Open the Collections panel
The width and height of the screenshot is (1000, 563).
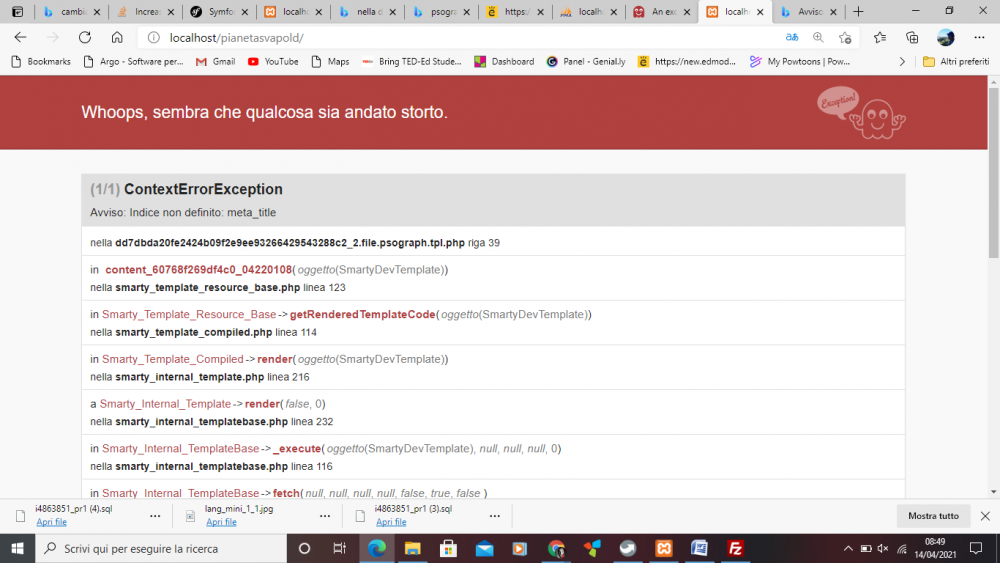912,38
